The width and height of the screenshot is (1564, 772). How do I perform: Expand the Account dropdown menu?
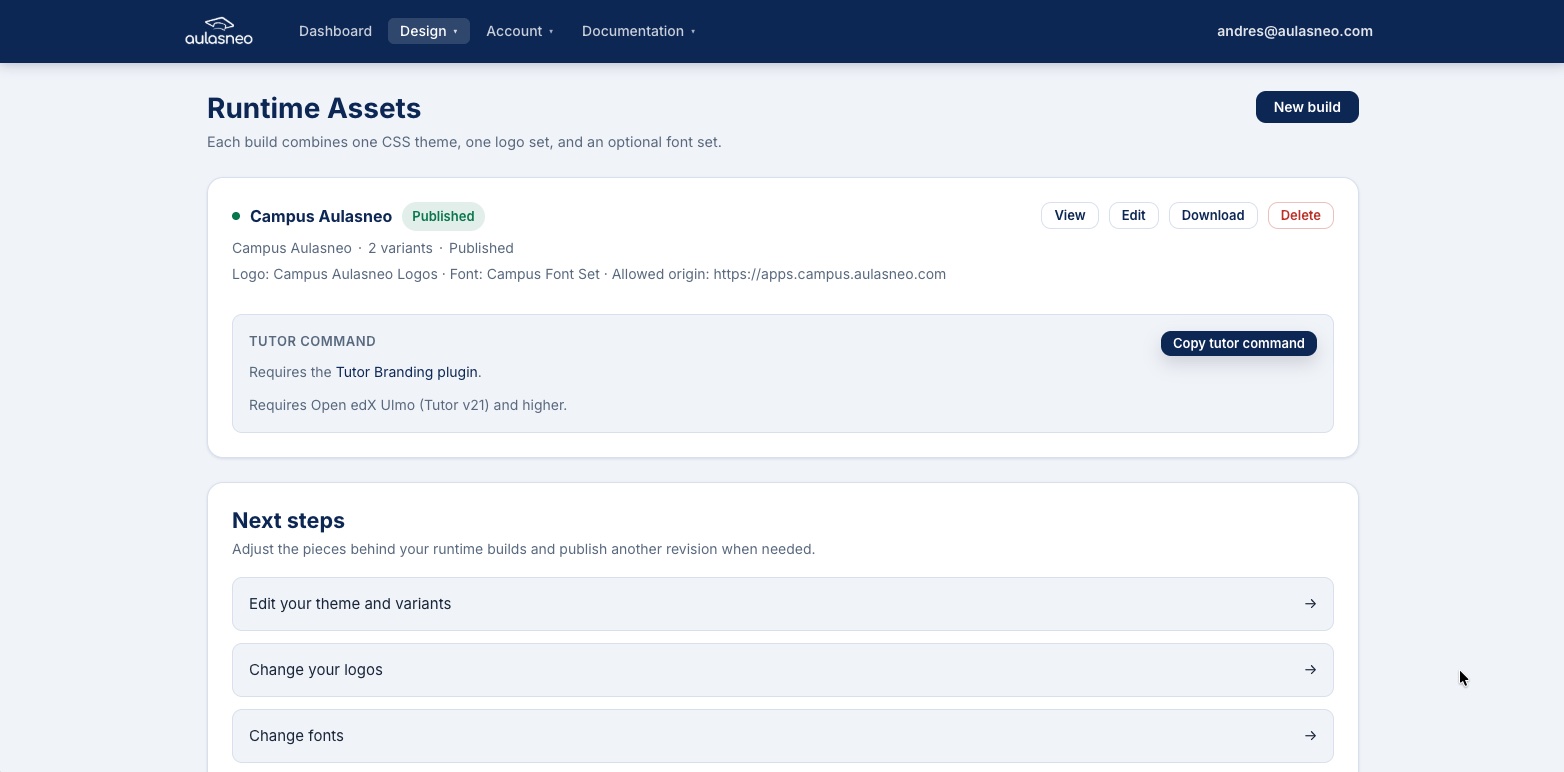point(519,31)
